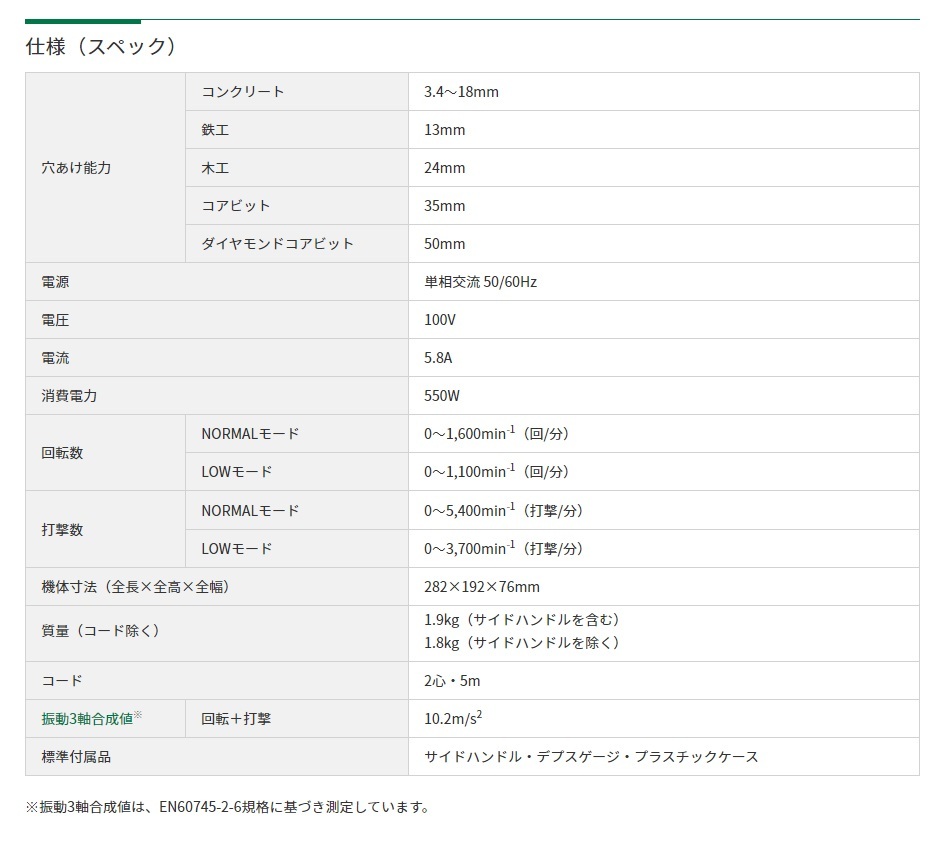Image resolution: width=942 pixels, height=848 pixels.
Task: Select the 穴あけ能力 row header
Action: [x=76, y=168]
